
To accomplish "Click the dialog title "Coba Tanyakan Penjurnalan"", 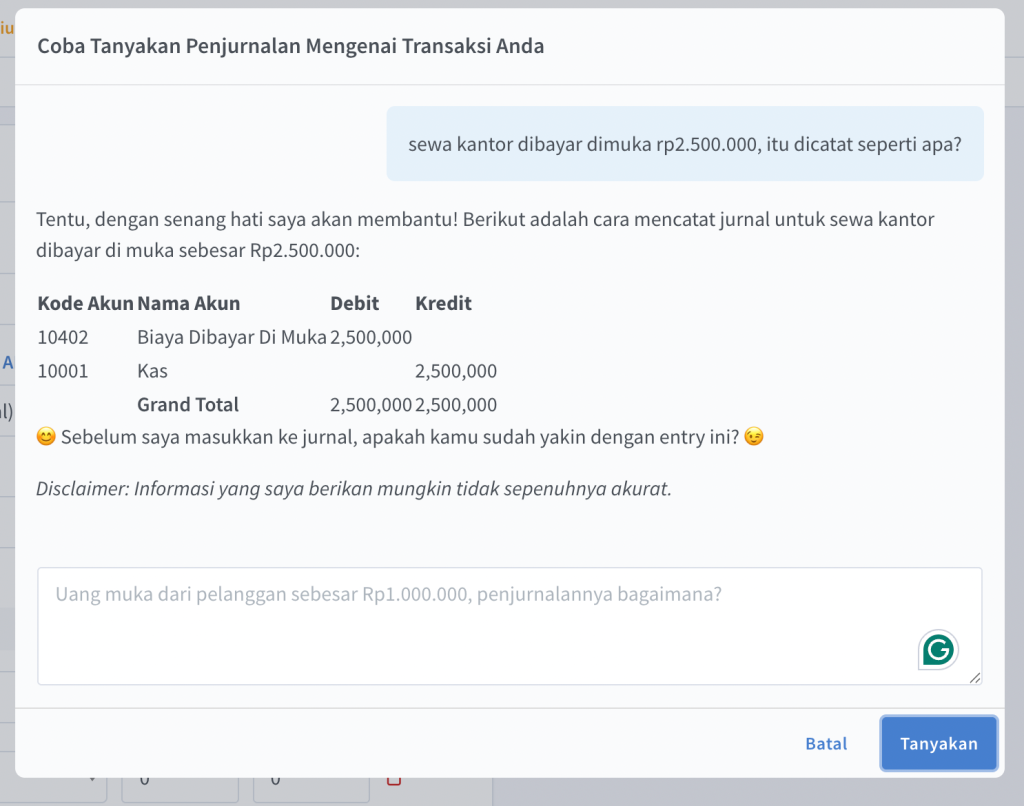I will 290,46.
